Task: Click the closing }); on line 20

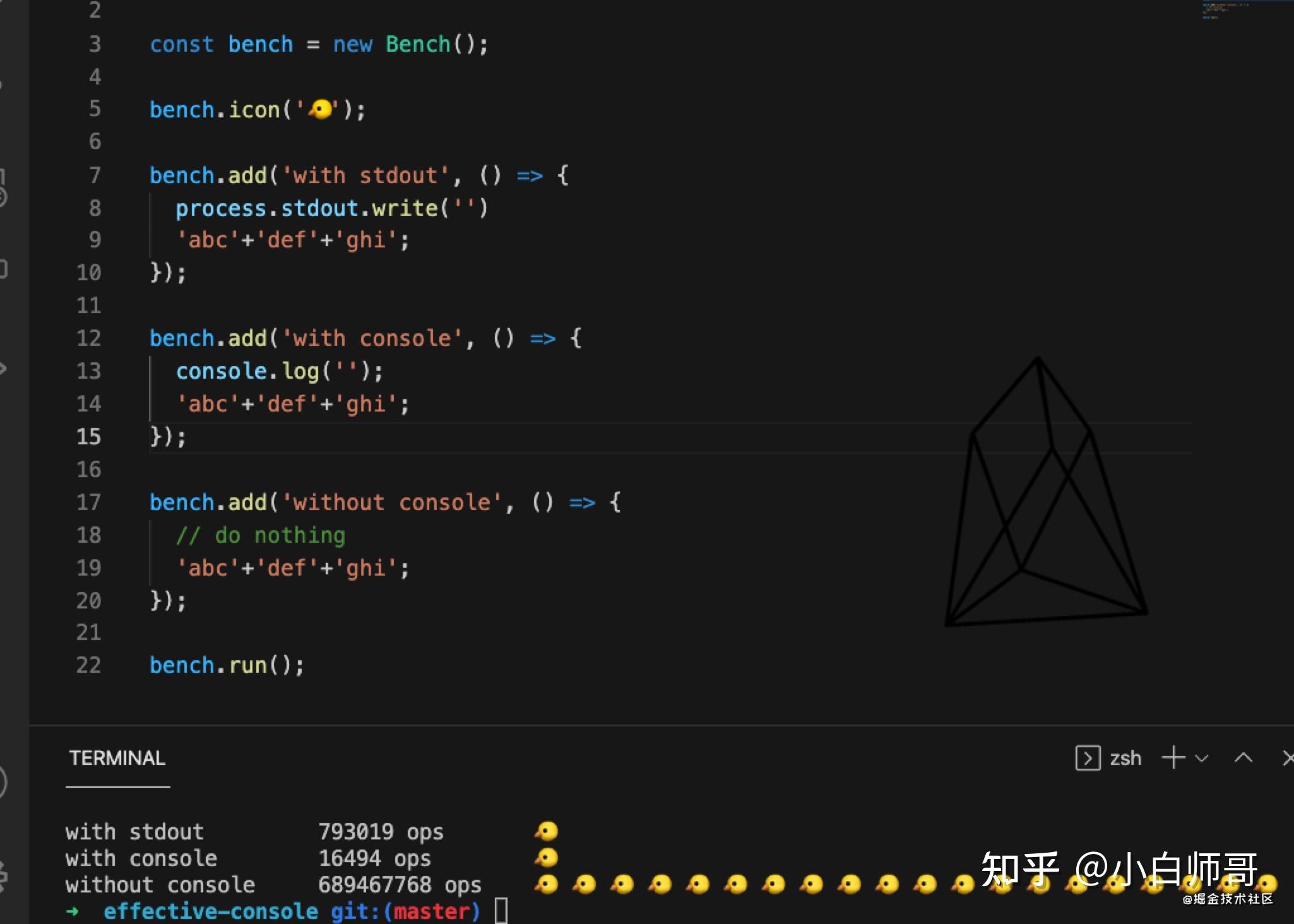Action: pyautogui.click(x=168, y=601)
